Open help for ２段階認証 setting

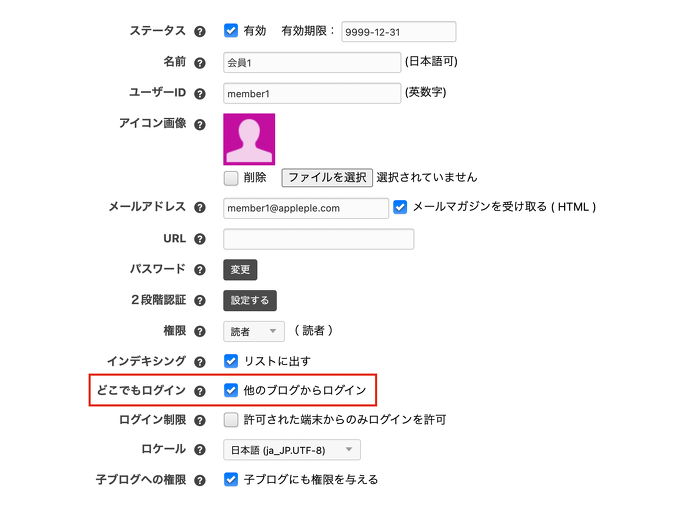point(200,300)
